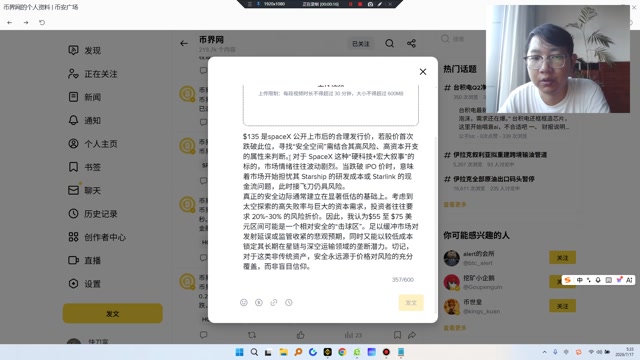
Task: Share the post at feed bottom
Action: click(x=412, y=335)
